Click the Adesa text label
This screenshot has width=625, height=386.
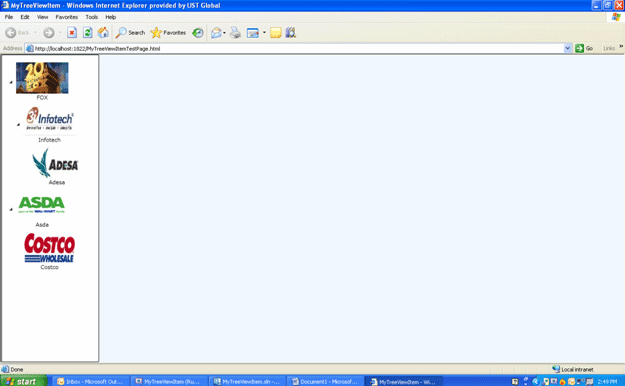57,182
